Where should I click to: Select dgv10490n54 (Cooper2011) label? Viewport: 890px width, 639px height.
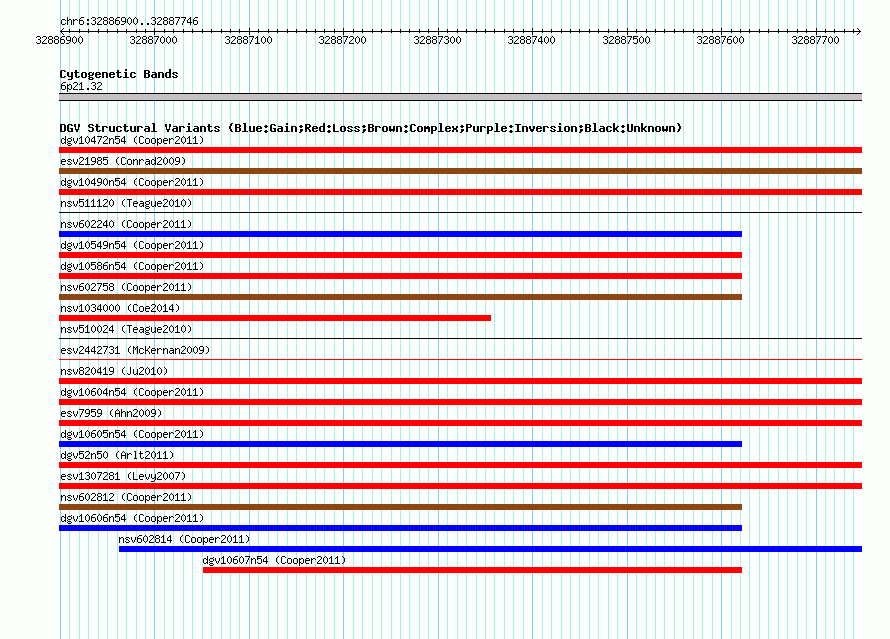click(132, 182)
